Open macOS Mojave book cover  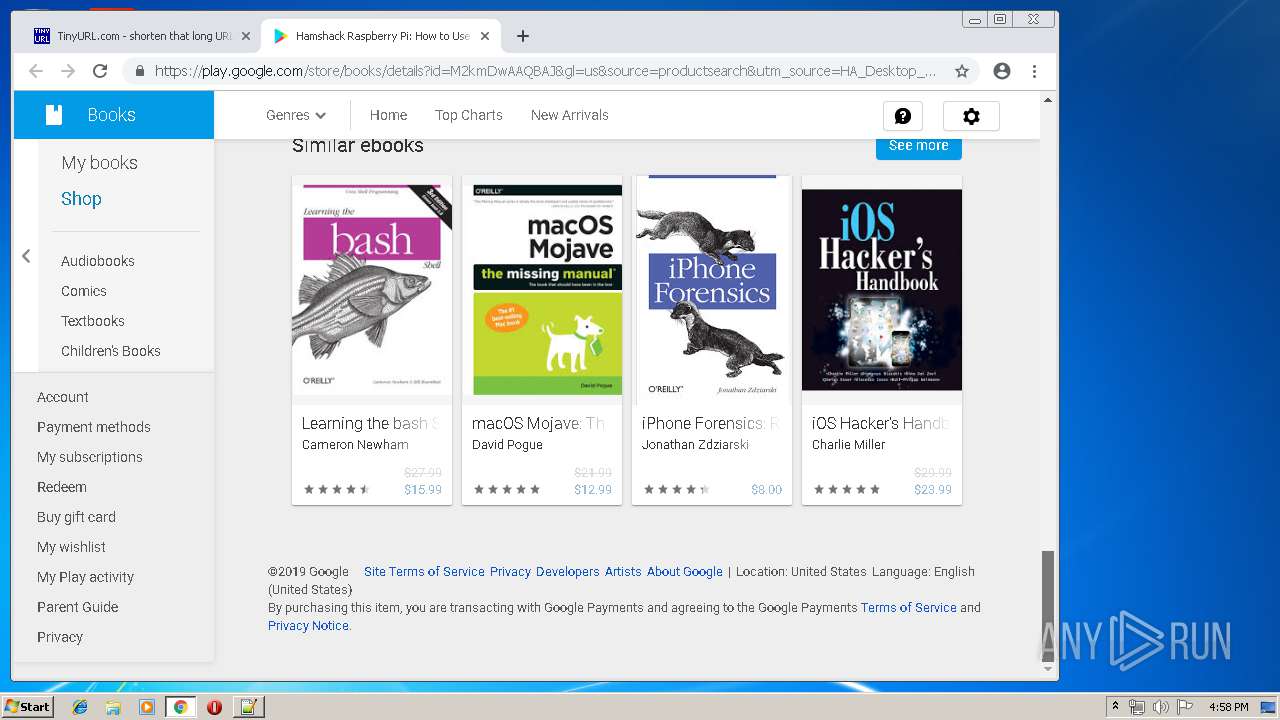pyautogui.click(x=542, y=289)
